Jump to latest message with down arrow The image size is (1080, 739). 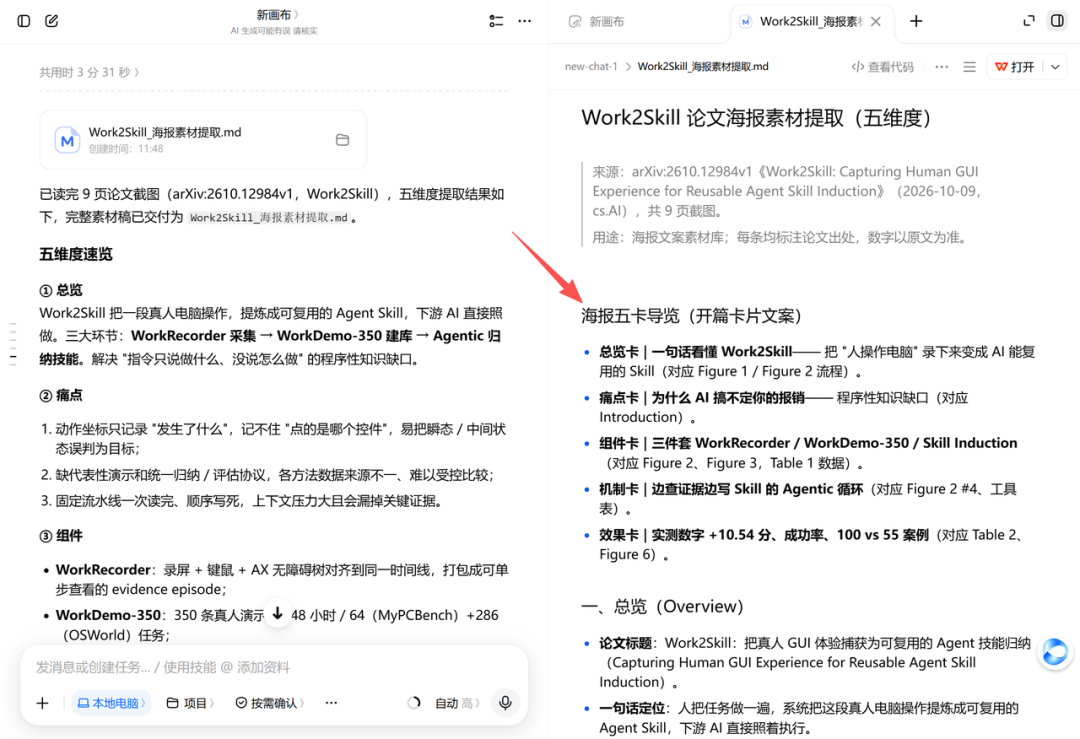point(278,613)
